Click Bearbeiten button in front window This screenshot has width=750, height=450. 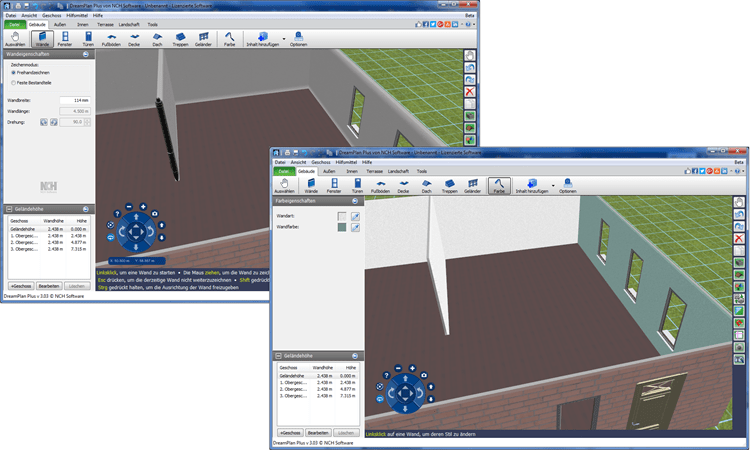click(318, 432)
